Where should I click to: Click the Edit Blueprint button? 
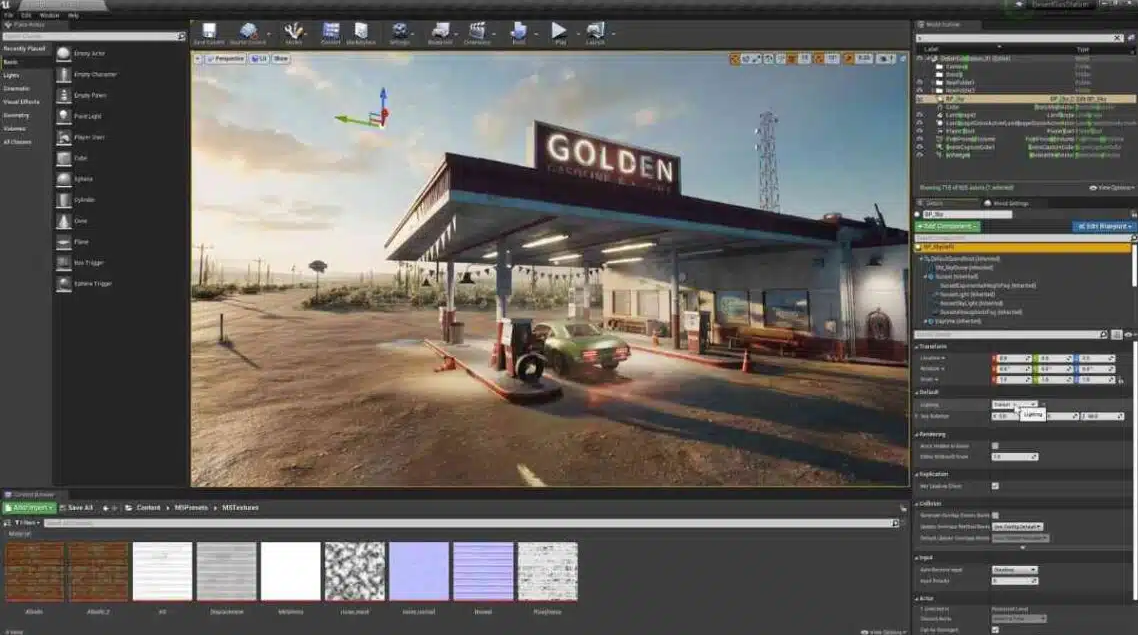(x=1103, y=227)
